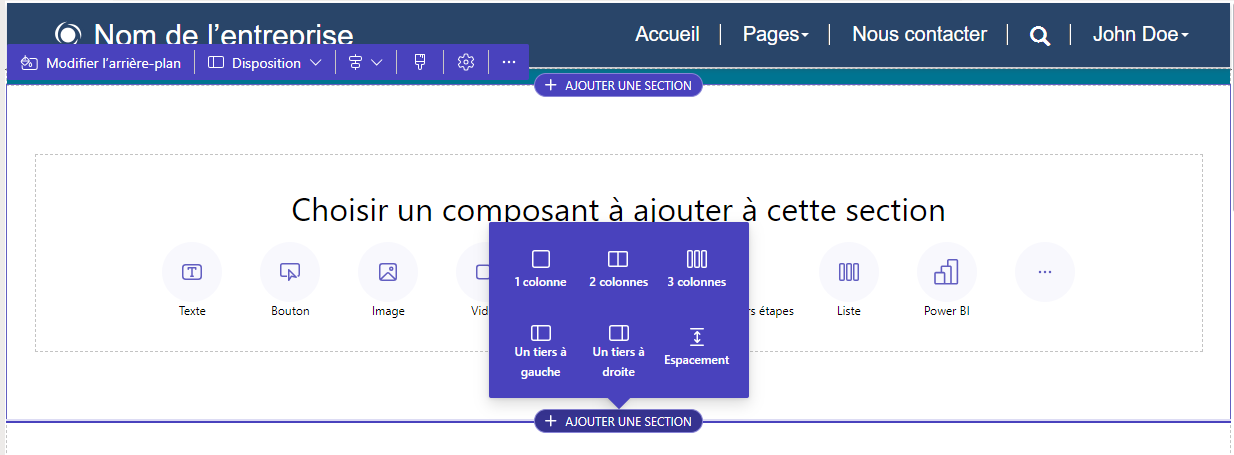Choose the 2 colonnes layout

[618, 269]
